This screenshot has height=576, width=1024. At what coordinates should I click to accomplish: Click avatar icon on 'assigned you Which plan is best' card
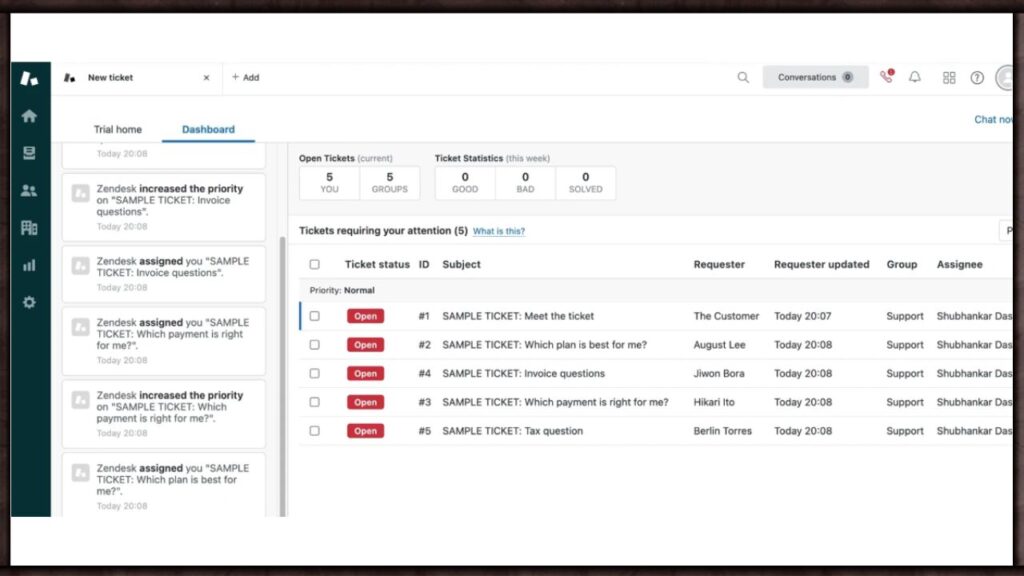click(80, 473)
